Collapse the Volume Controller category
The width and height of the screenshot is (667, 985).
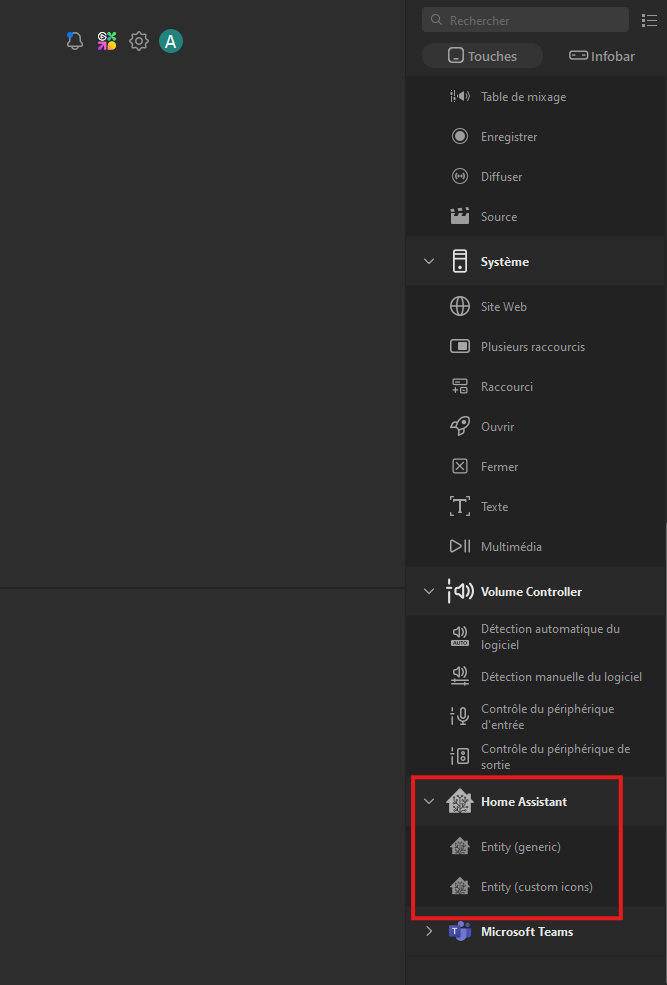pos(429,592)
